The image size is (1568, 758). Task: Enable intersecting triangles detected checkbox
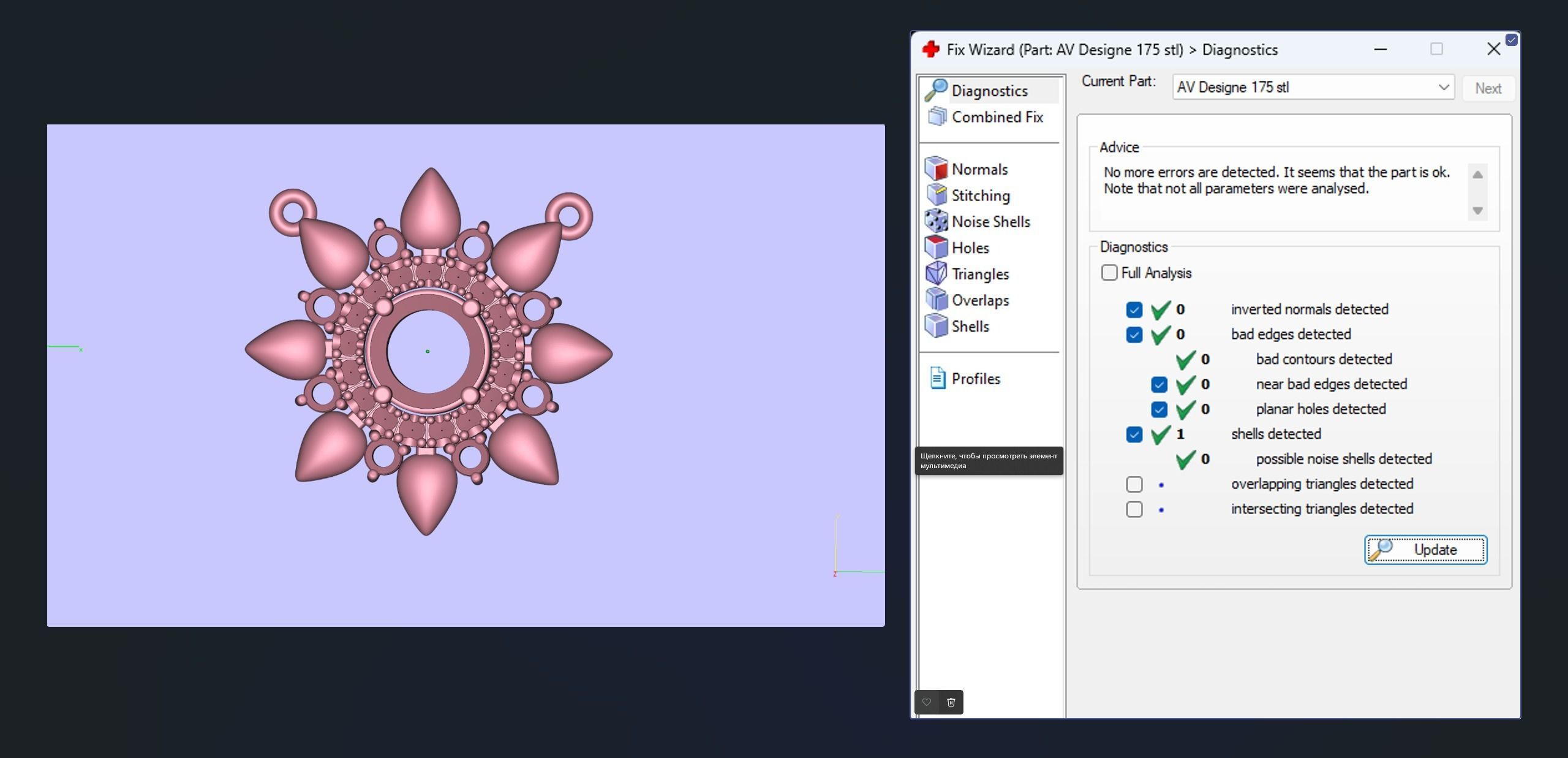[x=1134, y=509]
